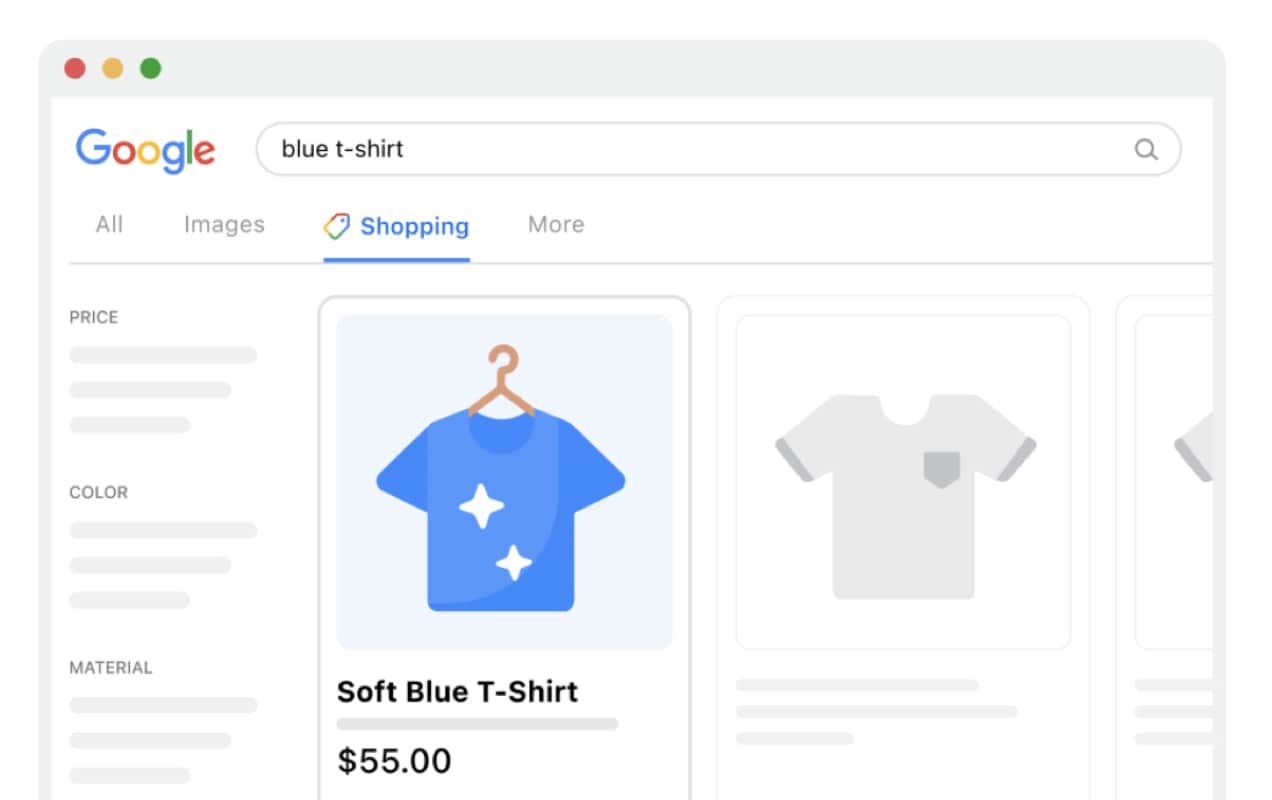Click the Google logo
Viewport: 1272px width, 800px height.
(146, 151)
